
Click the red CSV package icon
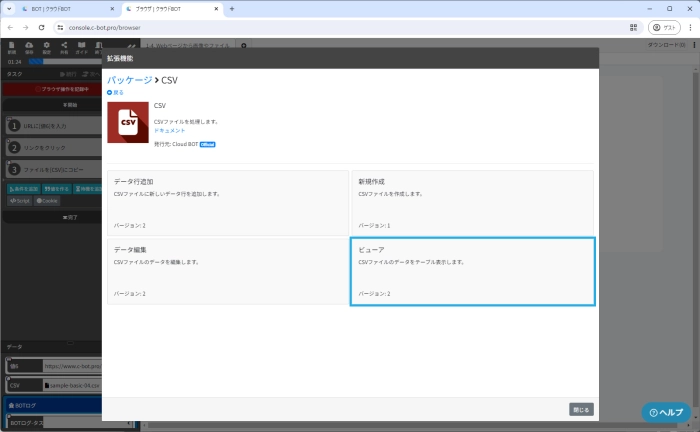[127, 122]
